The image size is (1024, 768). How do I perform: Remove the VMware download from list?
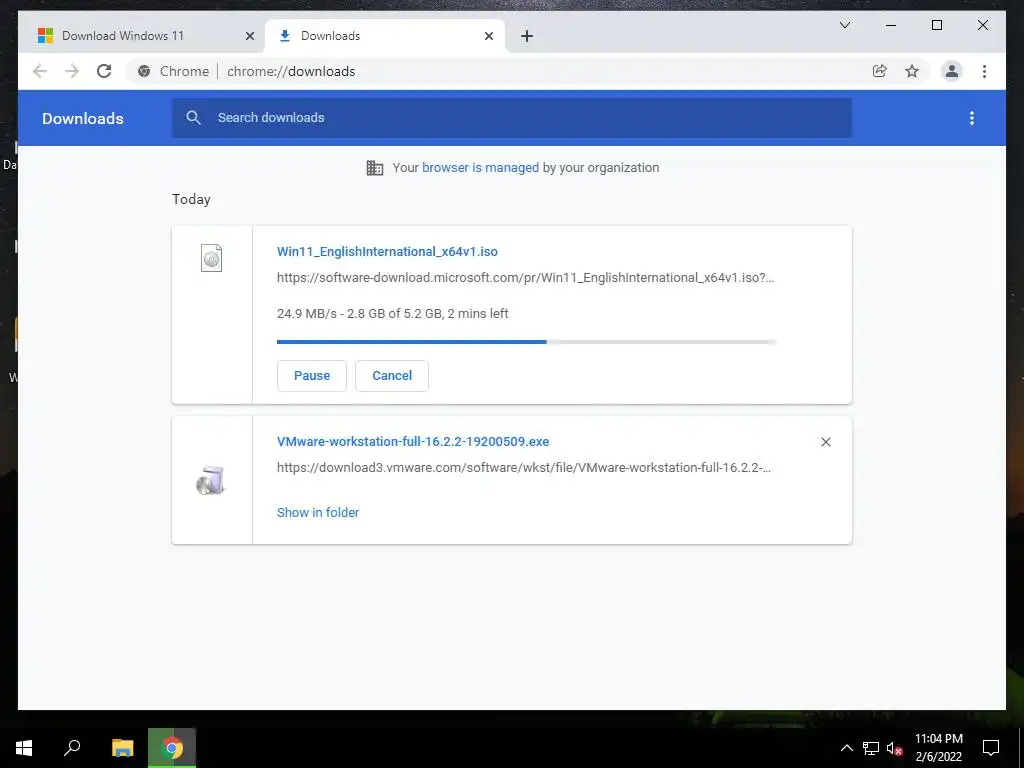click(825, 442)
